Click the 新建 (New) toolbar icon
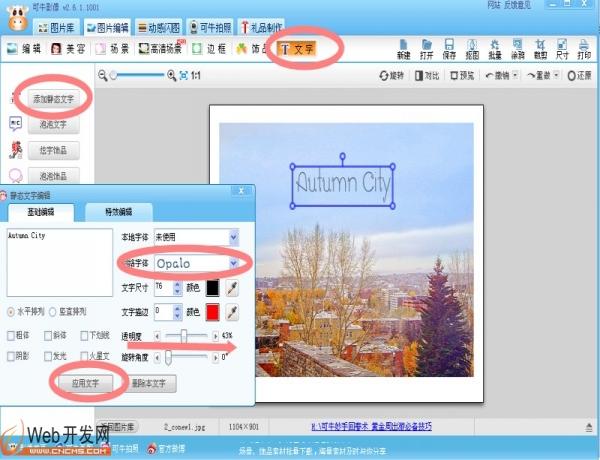Viewport: 600px width, 460px height. [x=404, y=47]
